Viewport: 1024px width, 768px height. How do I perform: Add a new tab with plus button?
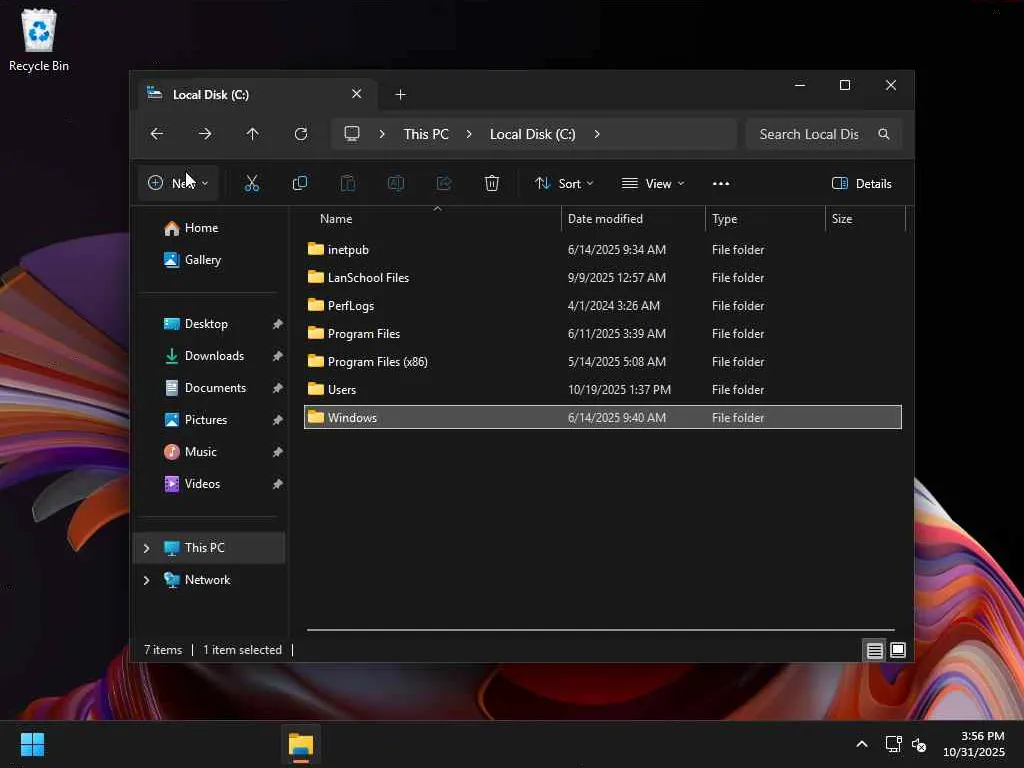click(401, 94)
